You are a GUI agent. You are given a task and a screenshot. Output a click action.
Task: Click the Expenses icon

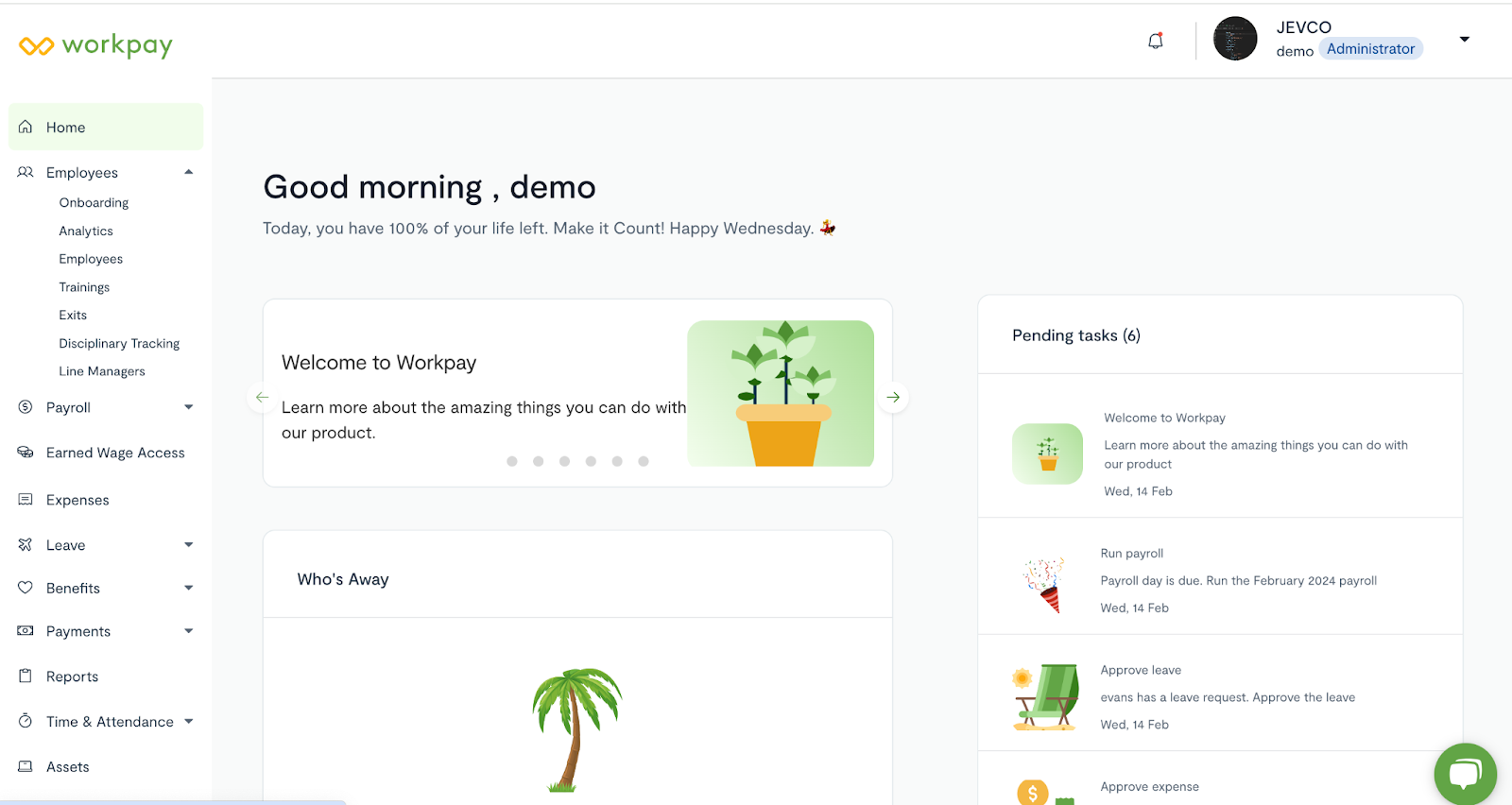(x=26, y=499)
